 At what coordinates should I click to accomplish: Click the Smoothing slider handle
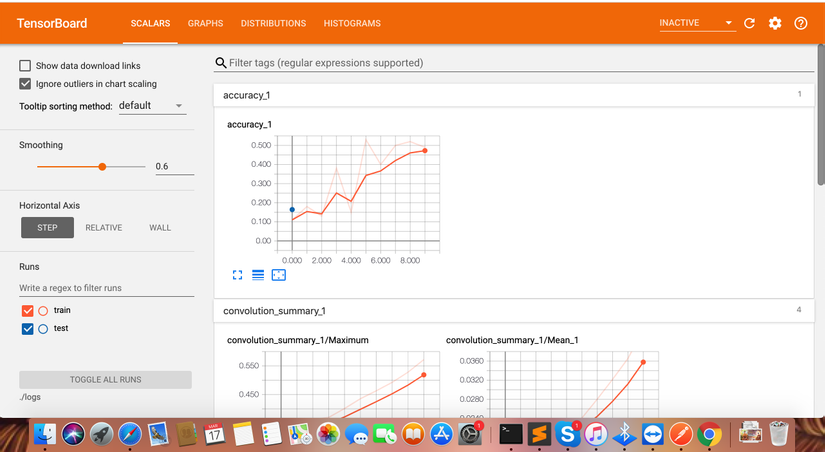tap(102, 167)
